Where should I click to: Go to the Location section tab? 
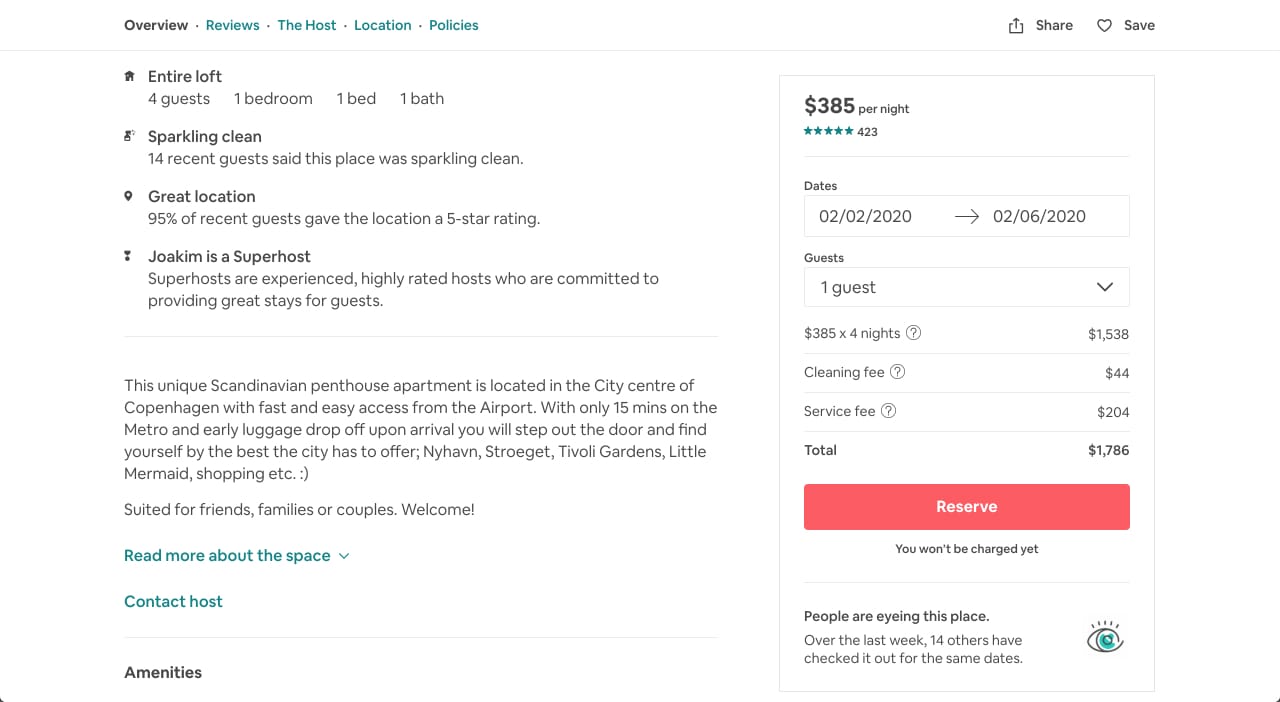[x=382, y=25]
